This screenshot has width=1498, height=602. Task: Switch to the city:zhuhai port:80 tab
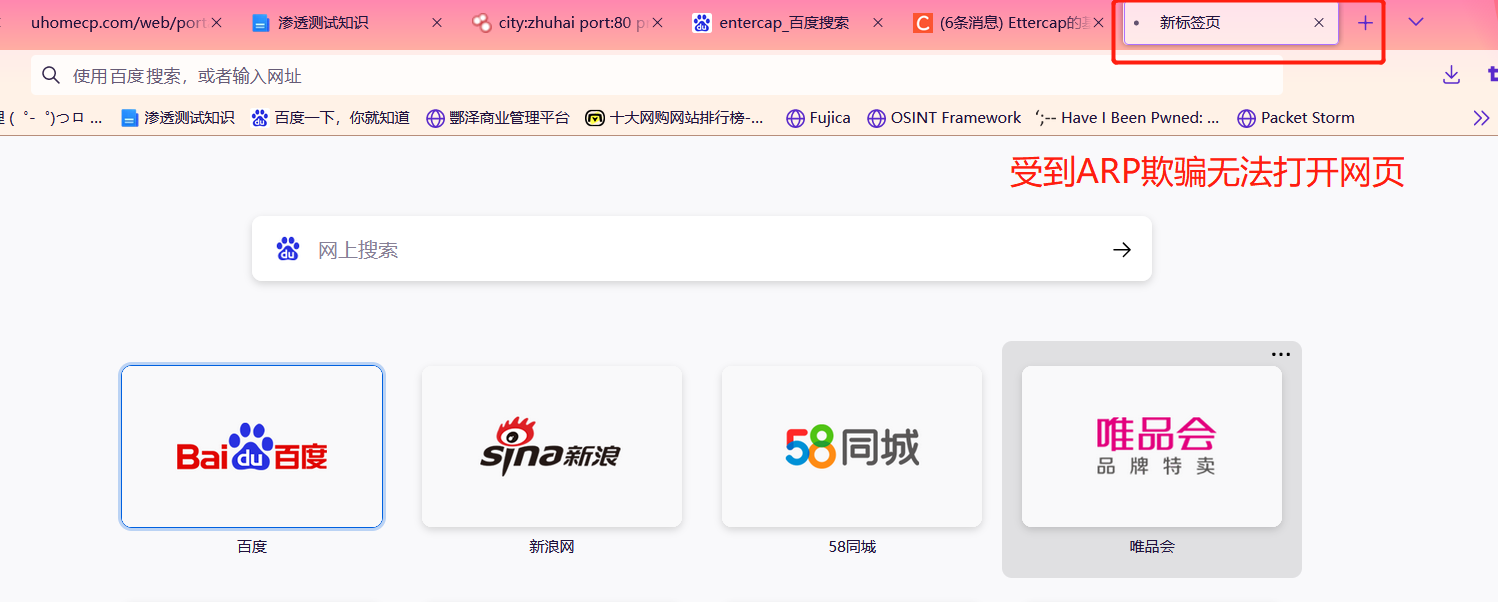[x=566, y=22]
